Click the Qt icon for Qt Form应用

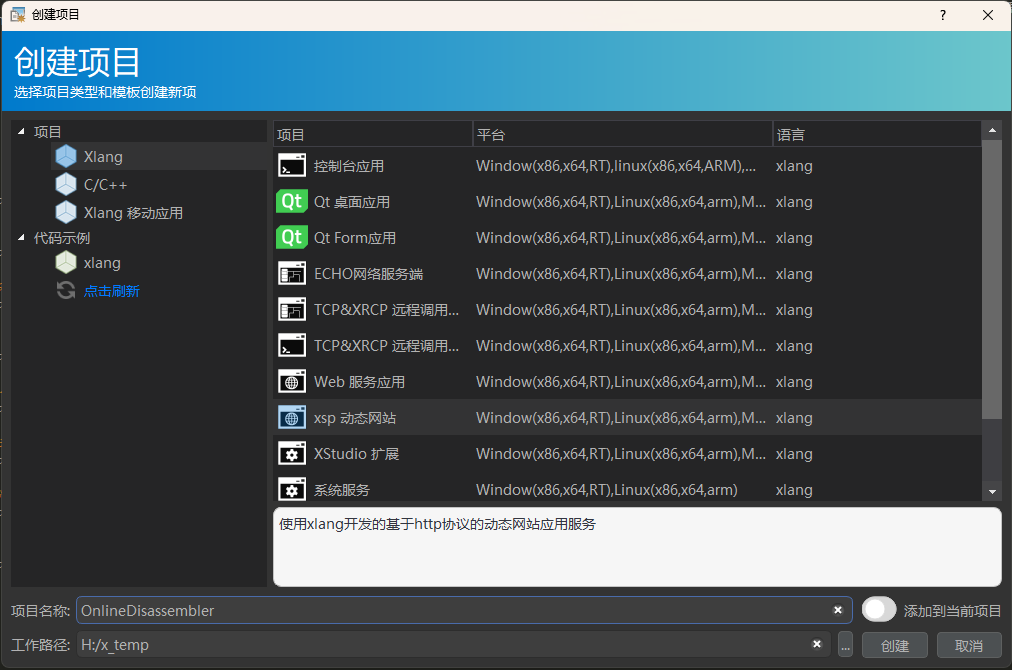click(x=292, y=238)
